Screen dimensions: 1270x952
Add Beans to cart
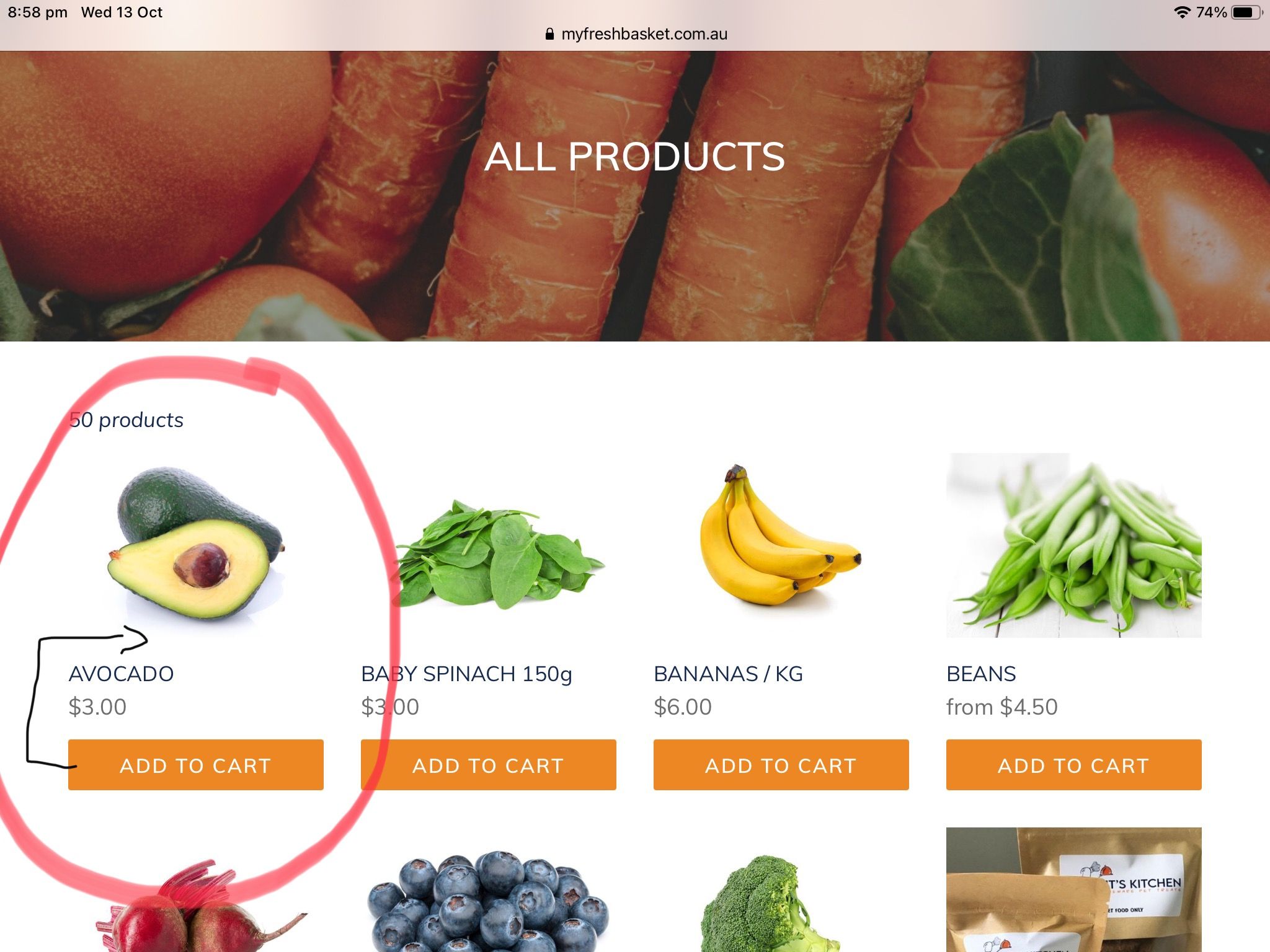pos(1074,765)
